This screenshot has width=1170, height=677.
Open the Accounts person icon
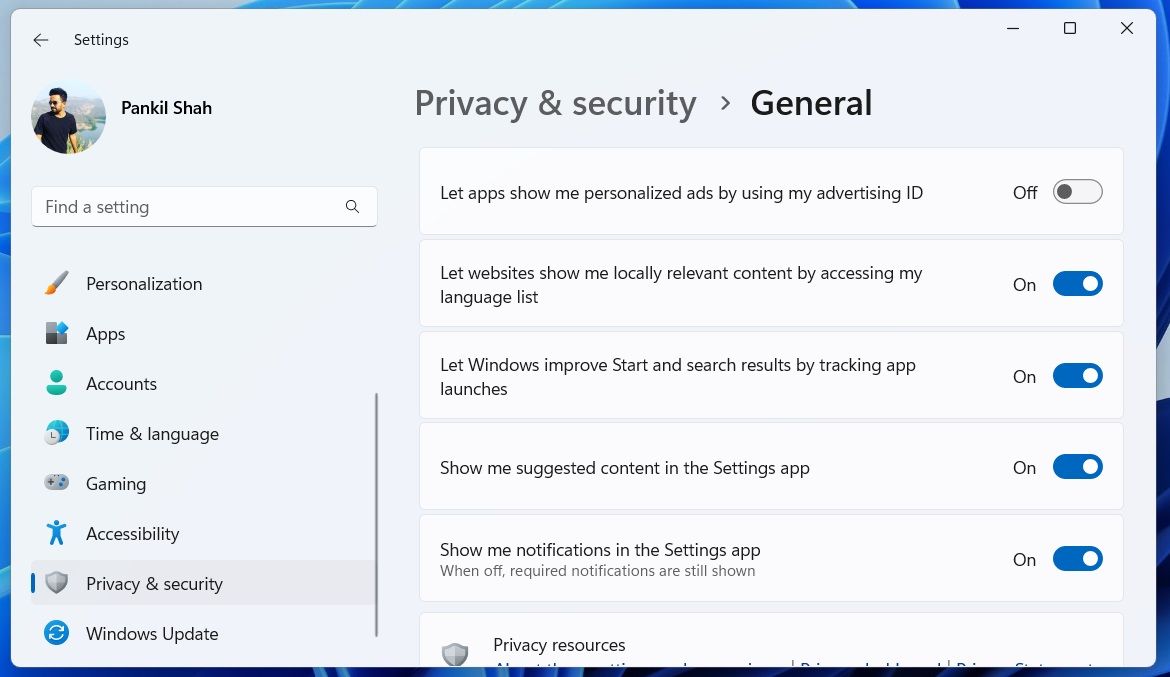(x=57, y=384)
